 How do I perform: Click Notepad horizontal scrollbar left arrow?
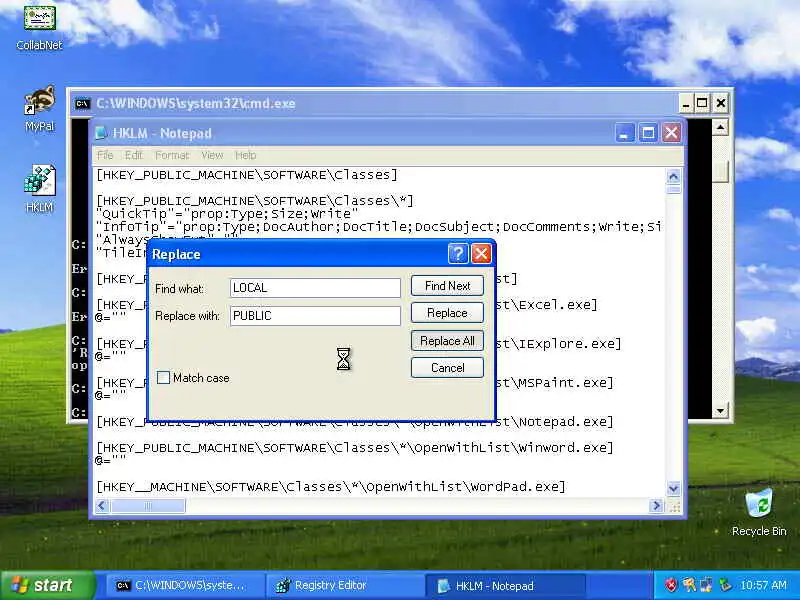102,506
